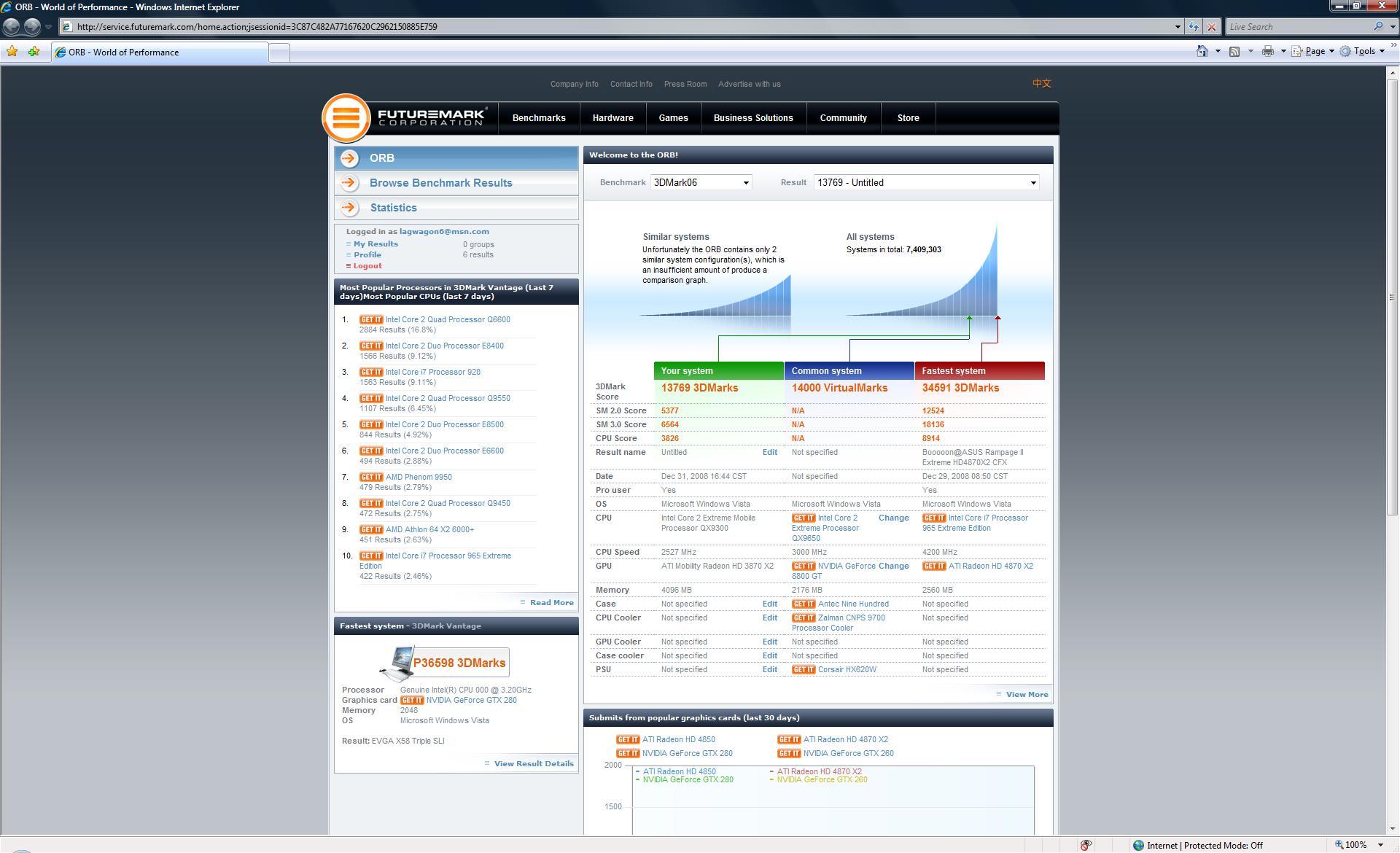The width and height of the screenshot is (1400, 853).
Task: Click GET IT badge for Core i7 920
Action: (371, 373)
